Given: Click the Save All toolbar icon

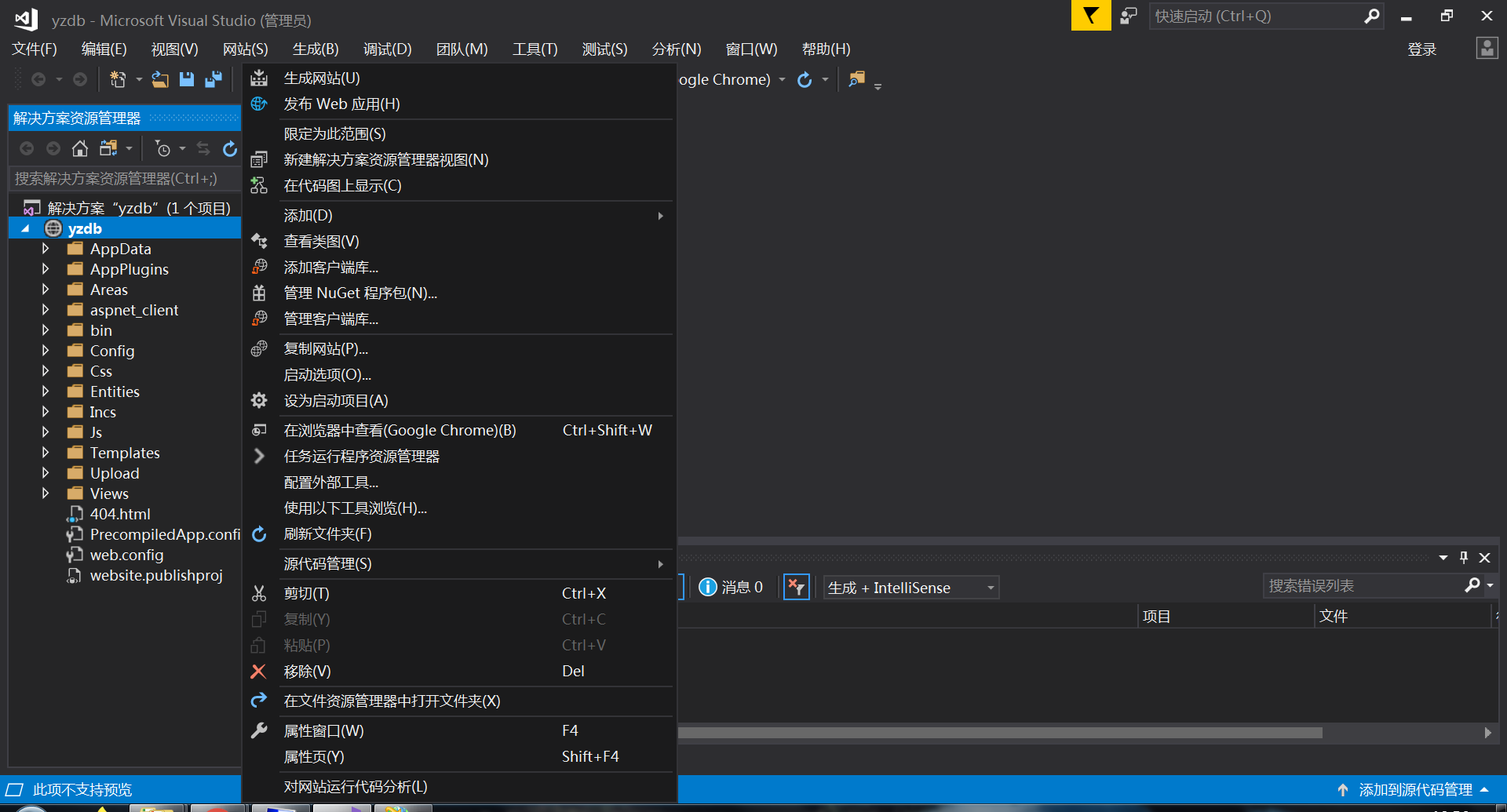Looking at the screenshot, I should [213, 79].
